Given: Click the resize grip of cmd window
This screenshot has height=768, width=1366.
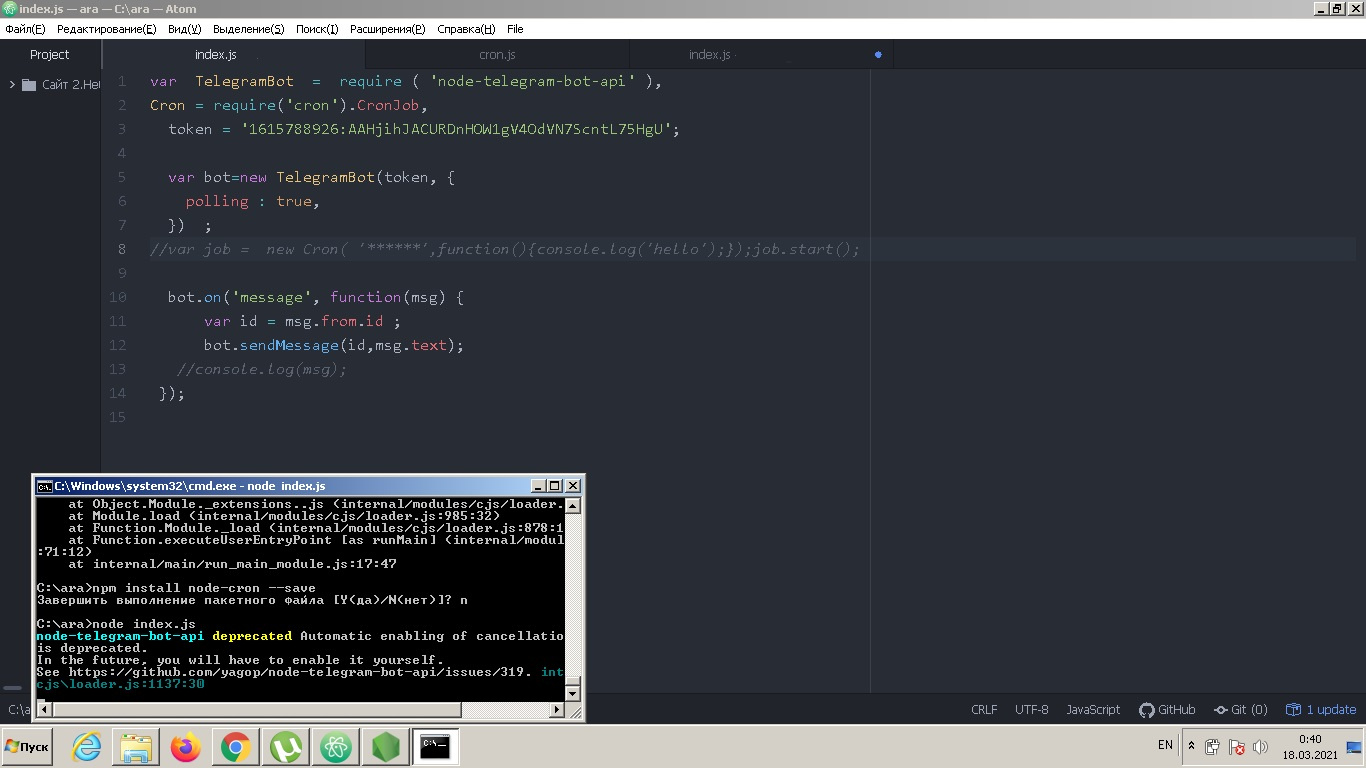Looking at the screenshot, I should click(574, 711).
